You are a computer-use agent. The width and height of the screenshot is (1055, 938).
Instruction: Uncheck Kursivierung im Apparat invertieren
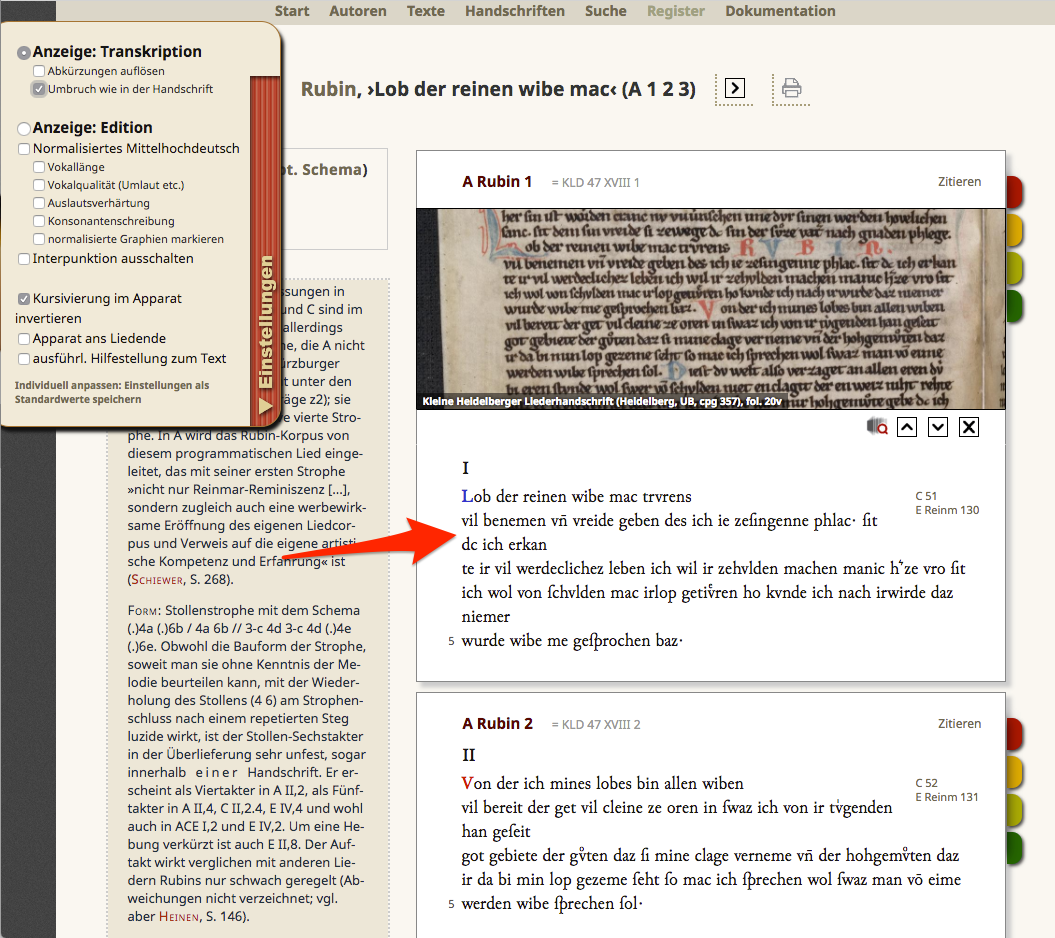tap(24, 299)
